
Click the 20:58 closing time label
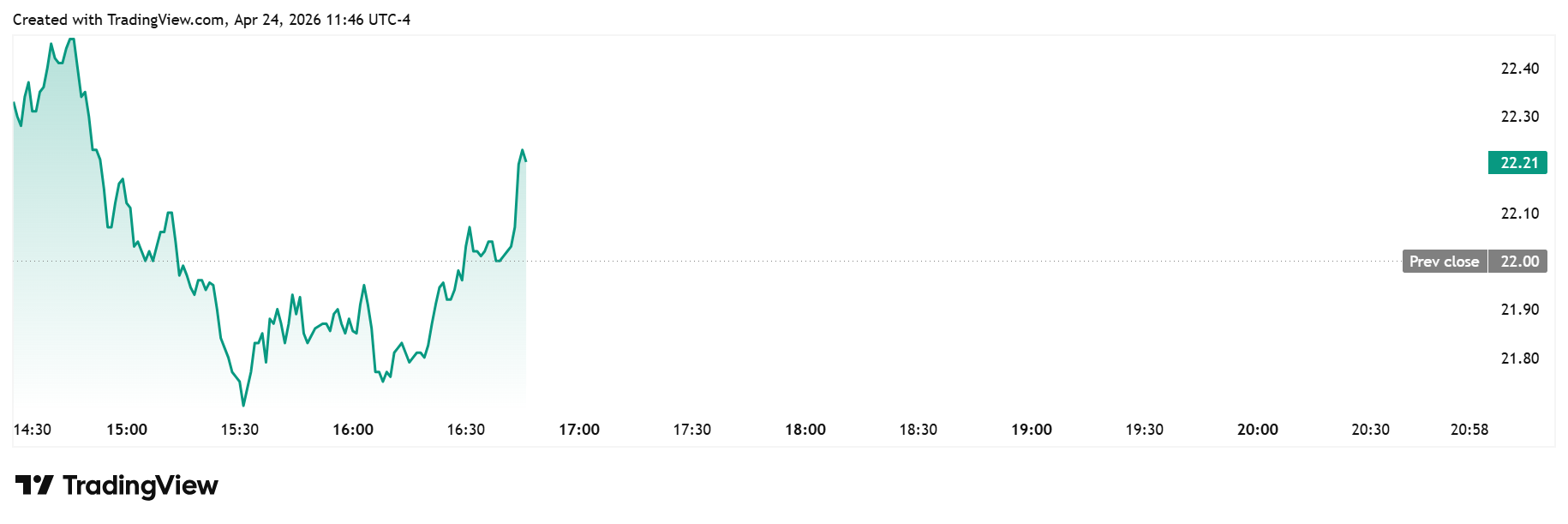coord(1469,430)
